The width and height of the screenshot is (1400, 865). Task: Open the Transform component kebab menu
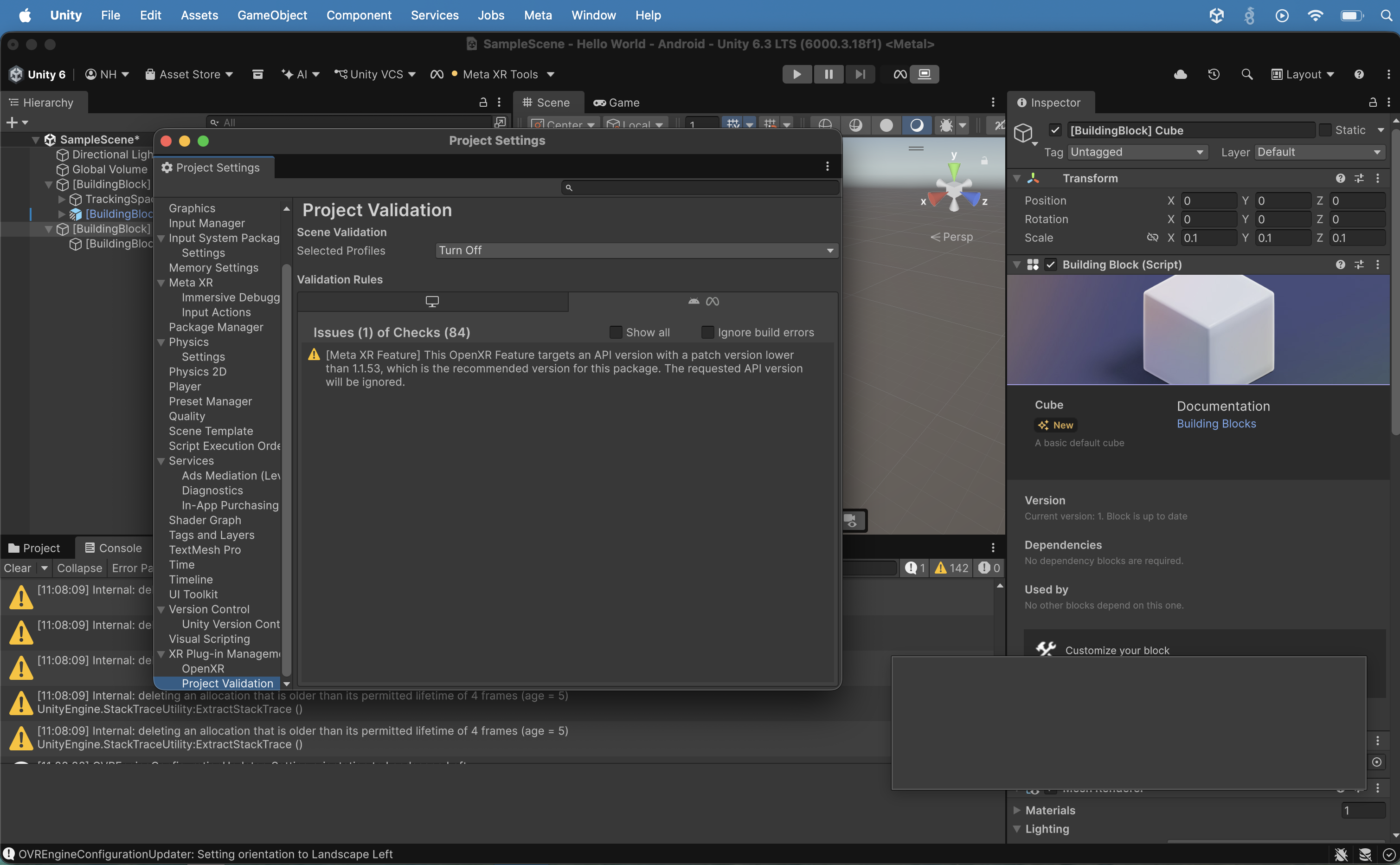pos(1378,179)
